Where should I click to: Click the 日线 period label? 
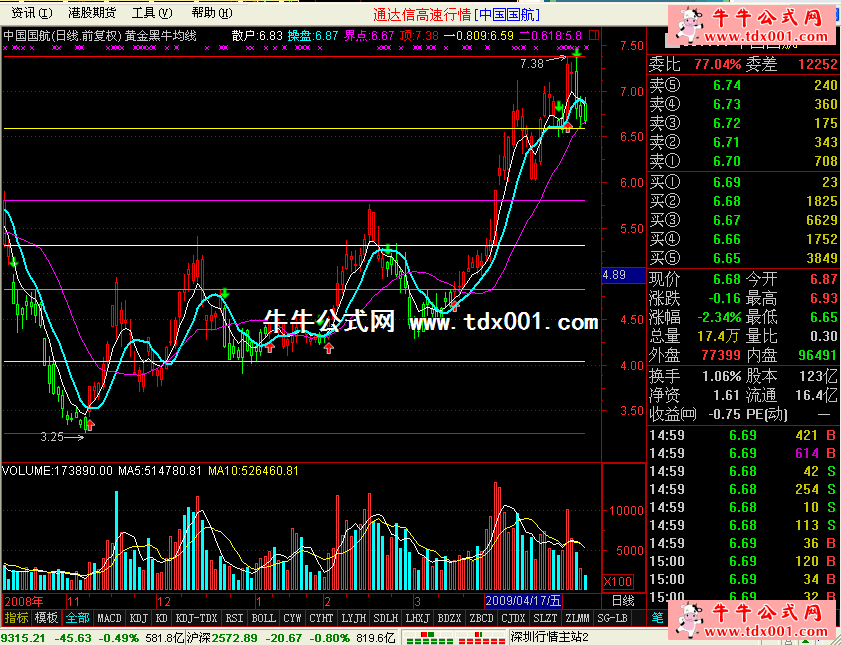(x=623, y=600)
